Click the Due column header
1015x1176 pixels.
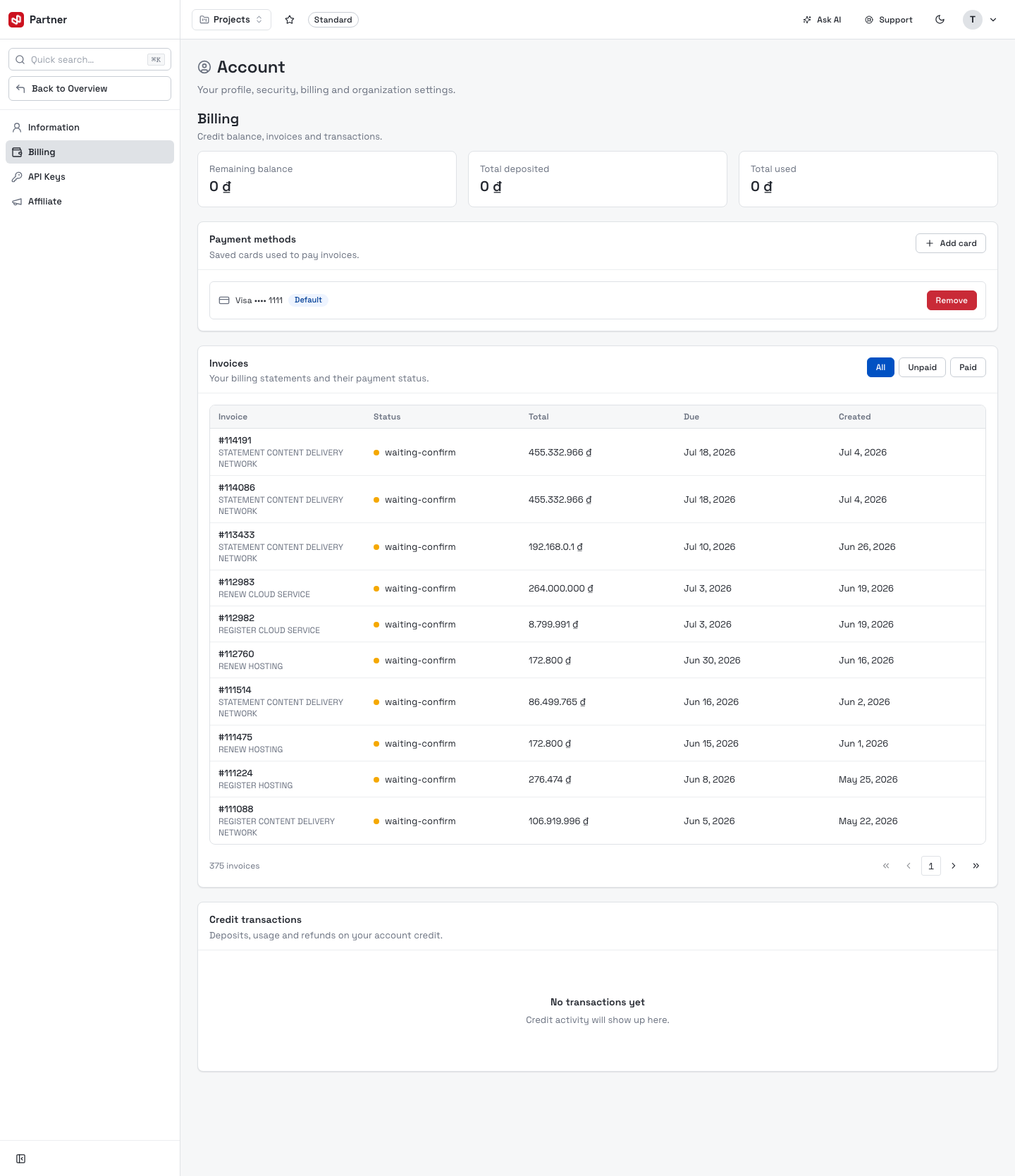691,417
